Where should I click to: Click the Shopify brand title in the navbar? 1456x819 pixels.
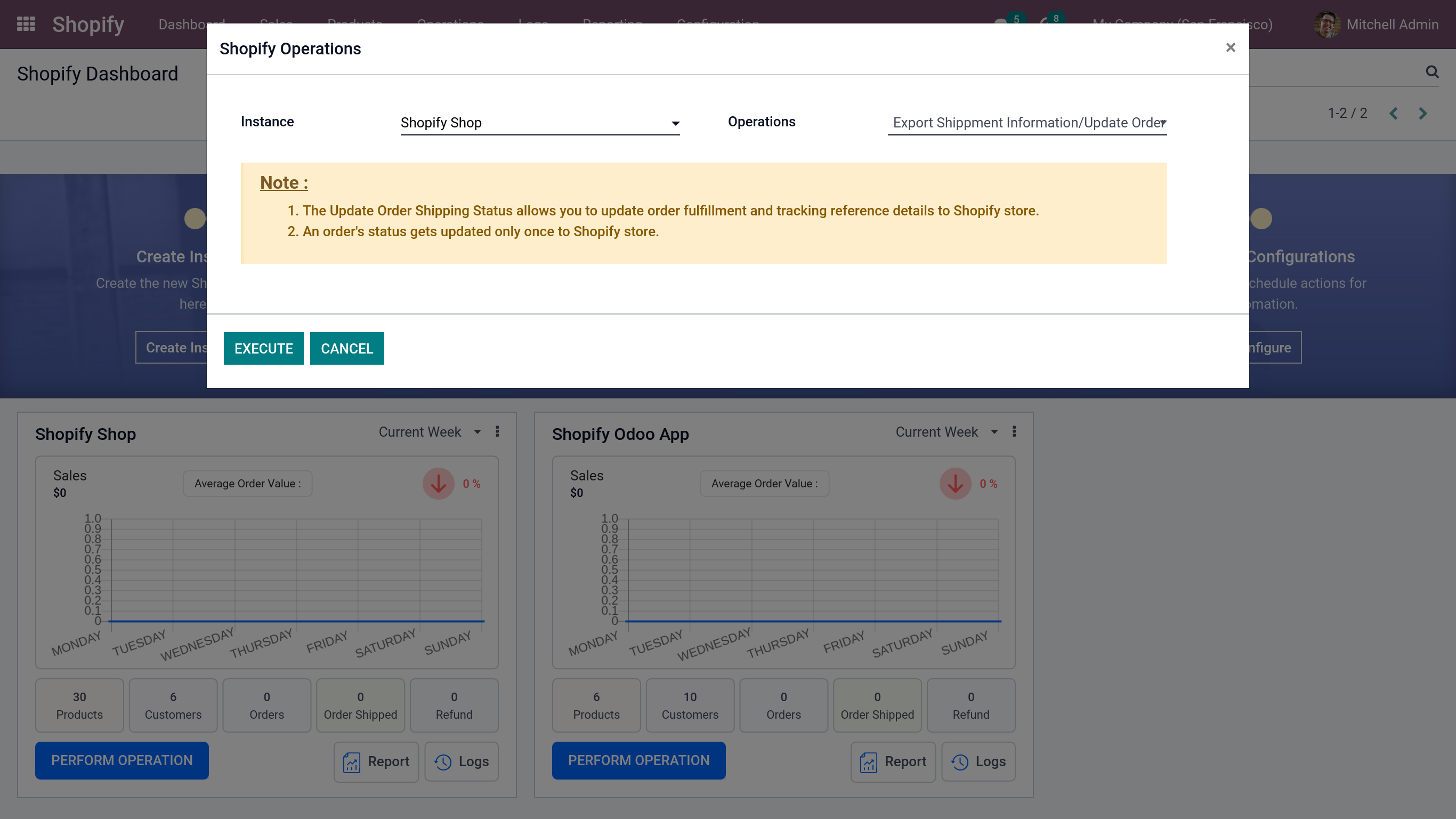pos(87,25)
